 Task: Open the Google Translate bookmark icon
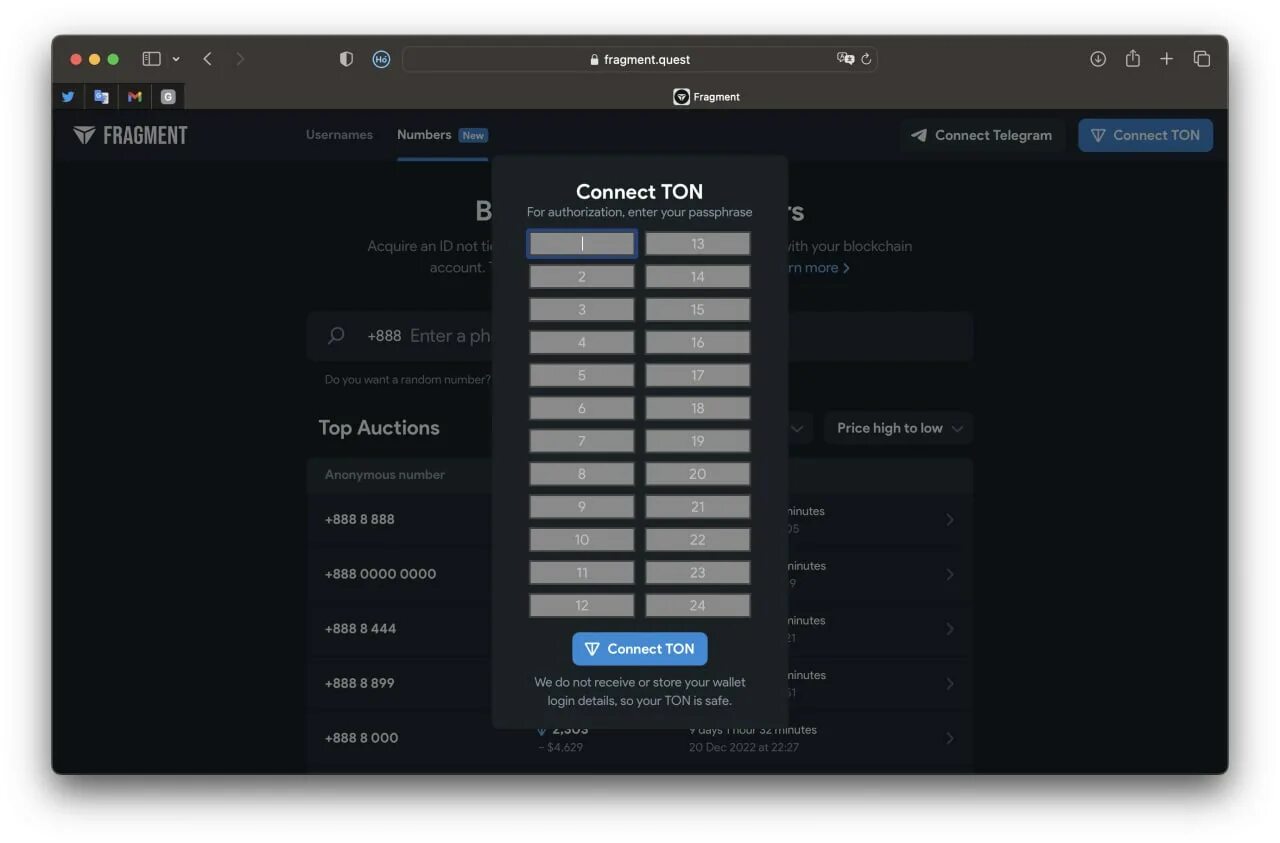click(101, 97)
